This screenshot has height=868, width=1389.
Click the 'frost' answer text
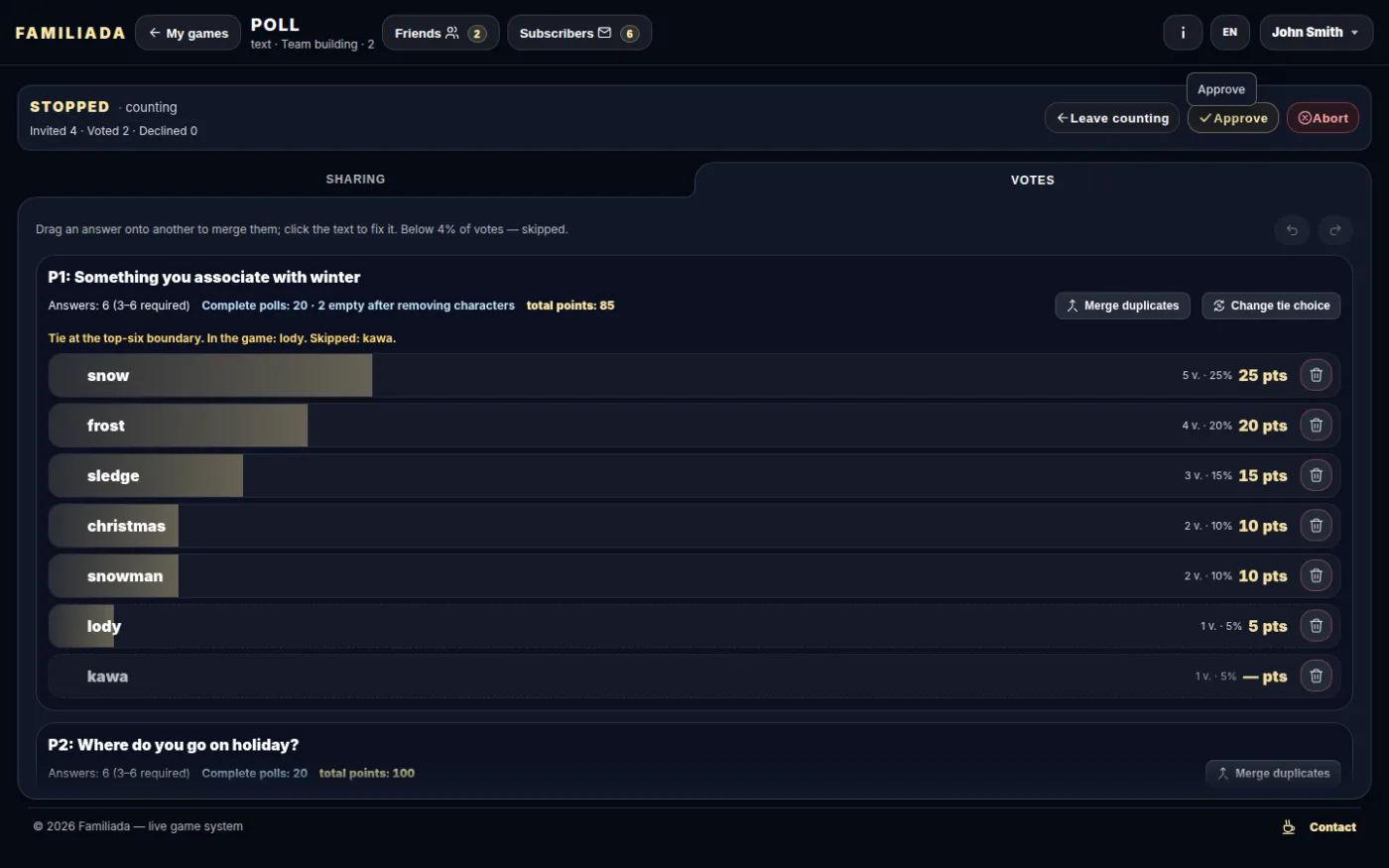106,426
